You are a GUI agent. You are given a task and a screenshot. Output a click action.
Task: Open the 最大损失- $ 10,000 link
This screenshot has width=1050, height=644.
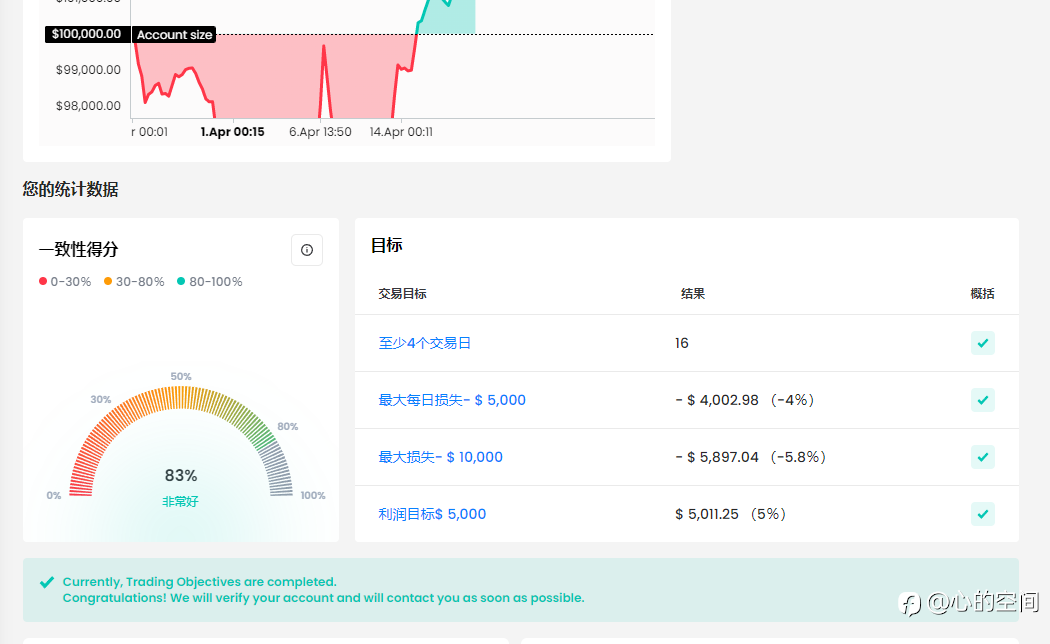(x=441, y=457)
